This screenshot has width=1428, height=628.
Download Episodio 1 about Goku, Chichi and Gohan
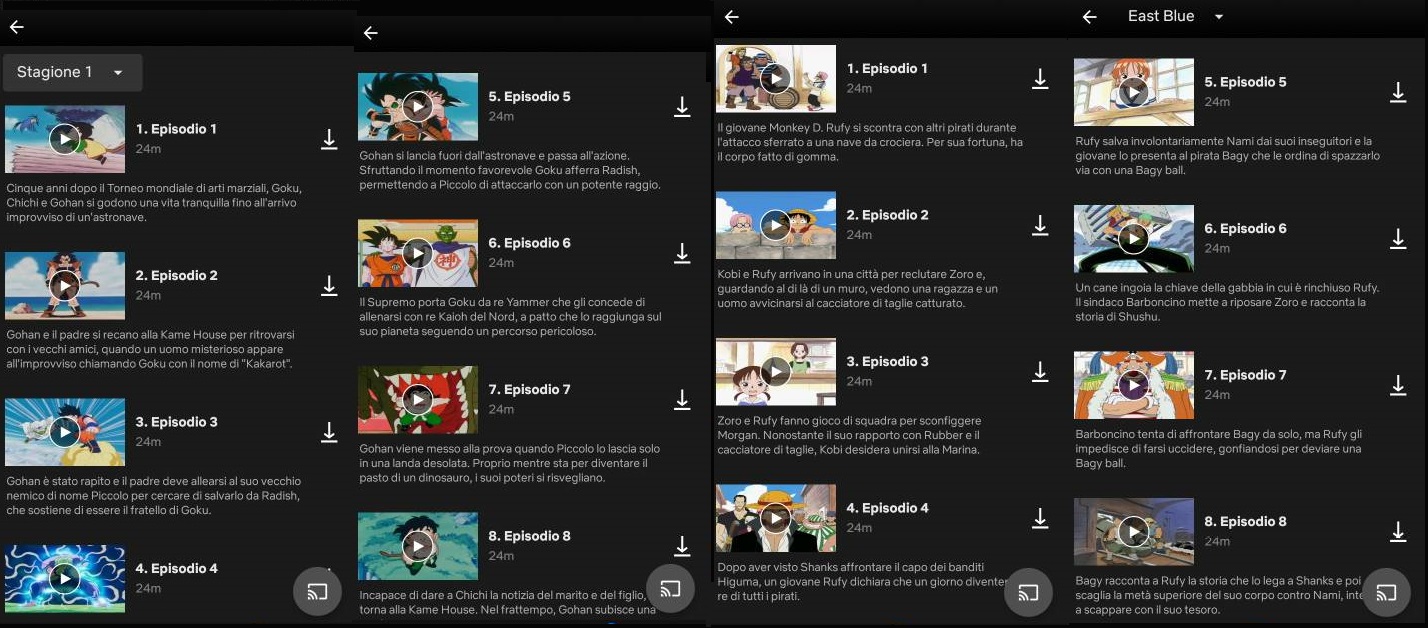[329, 139]
